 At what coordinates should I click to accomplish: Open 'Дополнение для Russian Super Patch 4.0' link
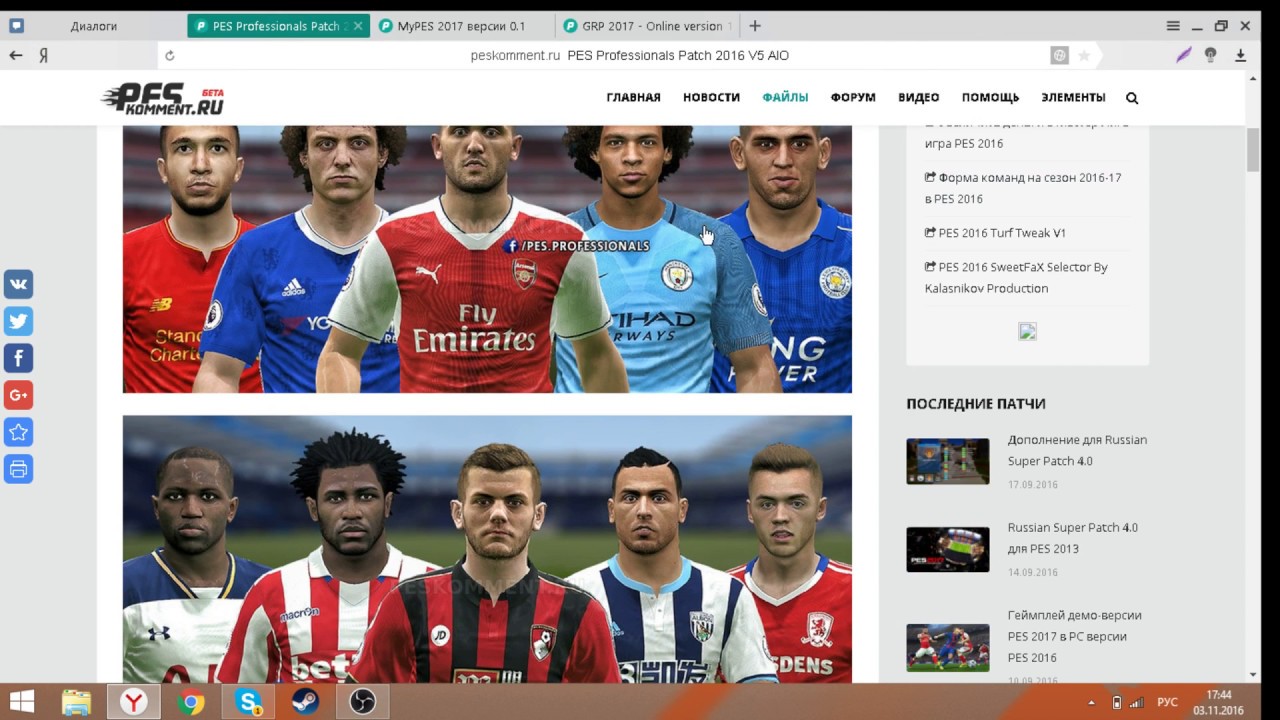1077,450
